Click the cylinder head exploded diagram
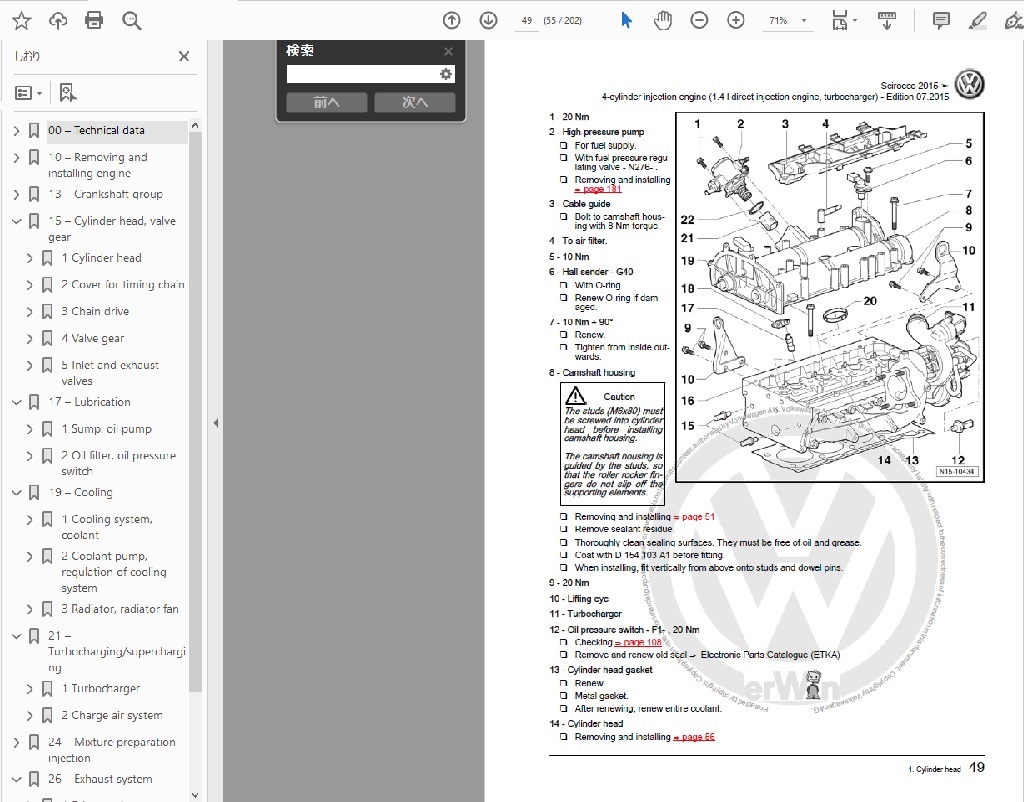The width and height of the screenshot is (1024, 802). click(829, 297)
